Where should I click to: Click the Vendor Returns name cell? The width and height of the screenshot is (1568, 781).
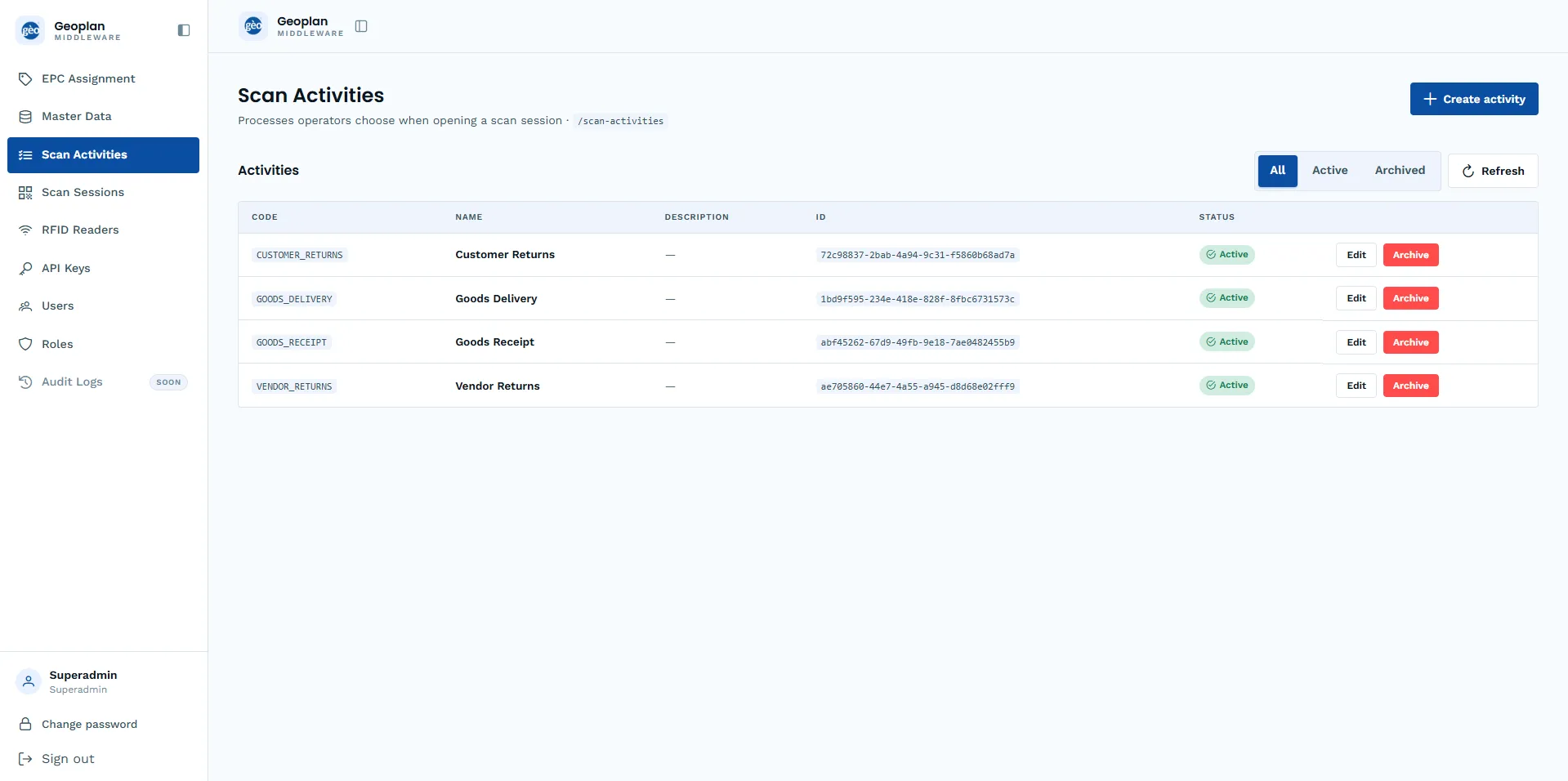pos(498,386)
